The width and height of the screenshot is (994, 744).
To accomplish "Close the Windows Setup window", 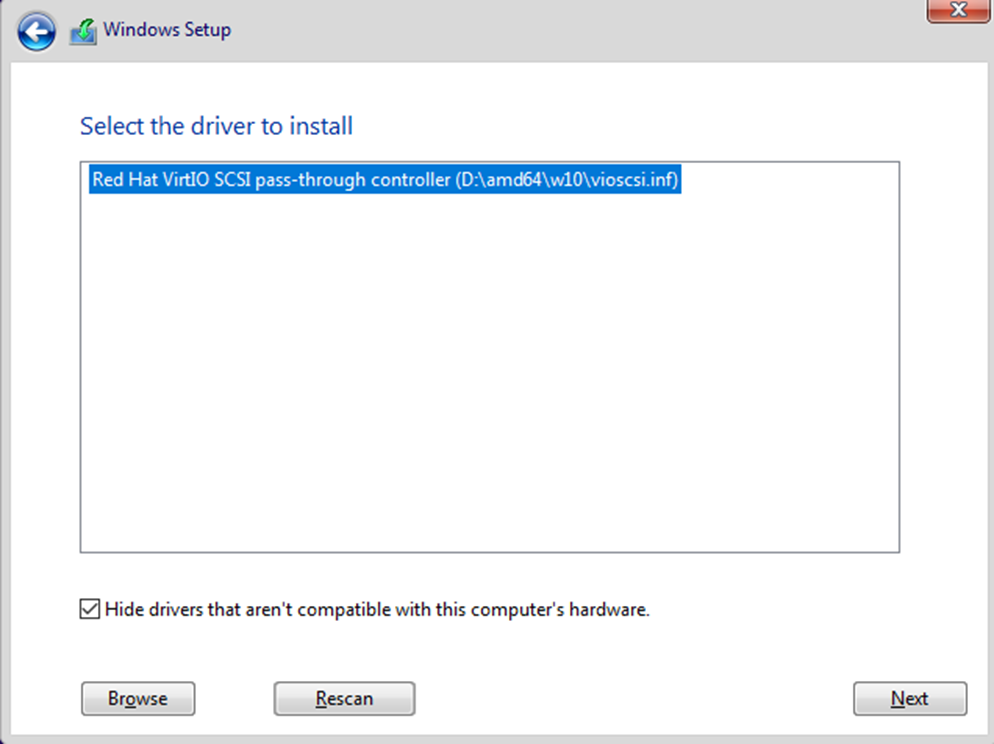I will [x=958, y=10].
